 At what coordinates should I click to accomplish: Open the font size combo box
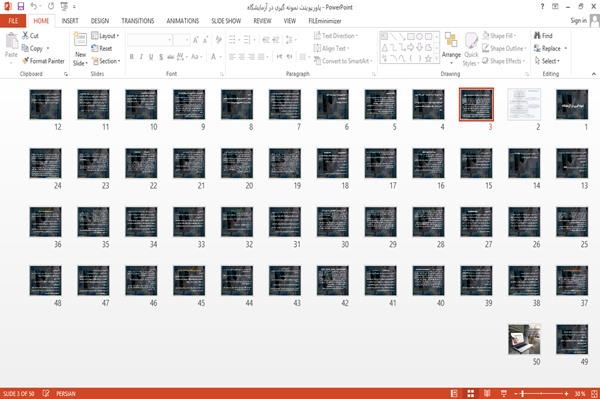181,39
